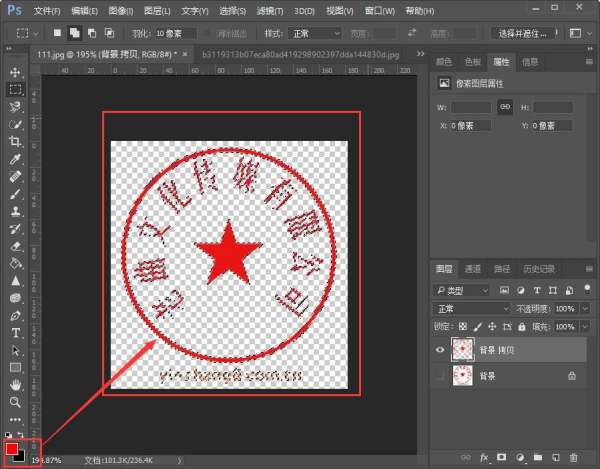Expand the 不透明度 opacity dropdown arrow

tap(585, 308)
